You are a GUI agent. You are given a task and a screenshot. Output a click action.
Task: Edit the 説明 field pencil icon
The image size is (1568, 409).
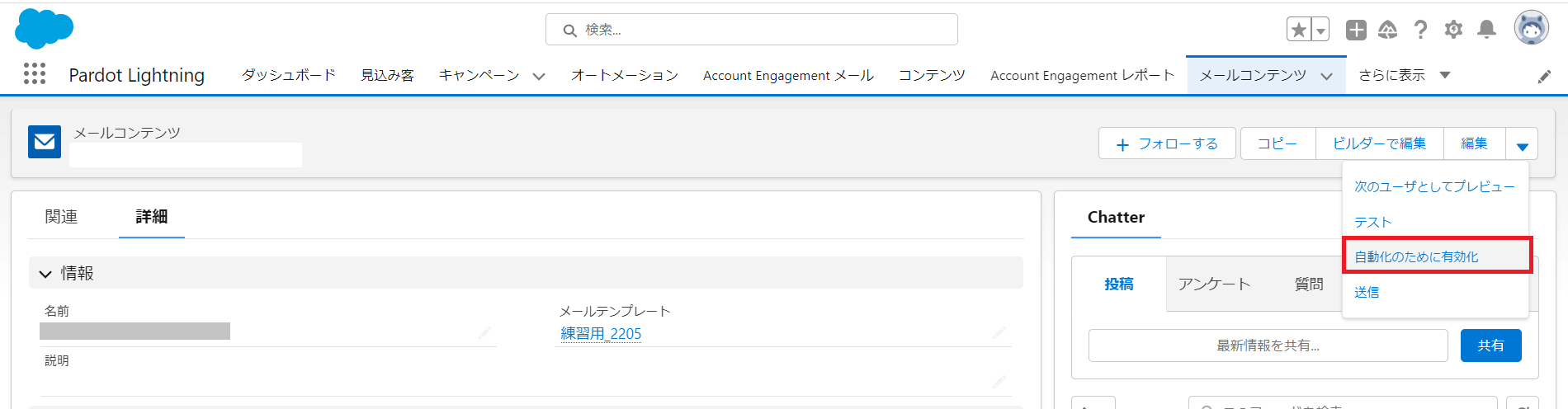pyautogui.click(x=999, y=381)
